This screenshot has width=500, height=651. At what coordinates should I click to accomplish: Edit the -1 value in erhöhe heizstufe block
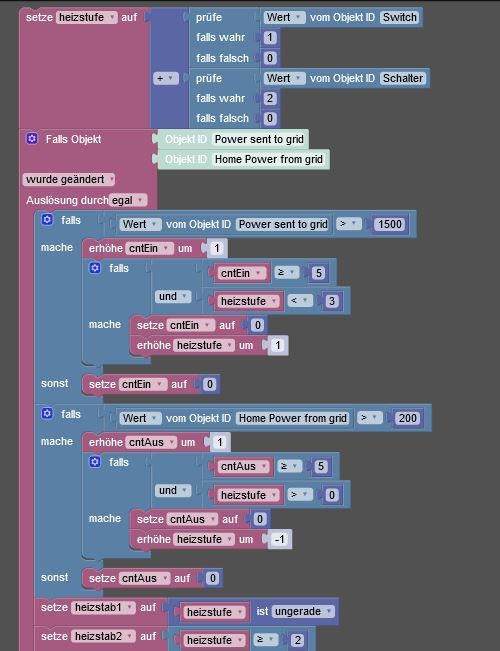point(279,539)
